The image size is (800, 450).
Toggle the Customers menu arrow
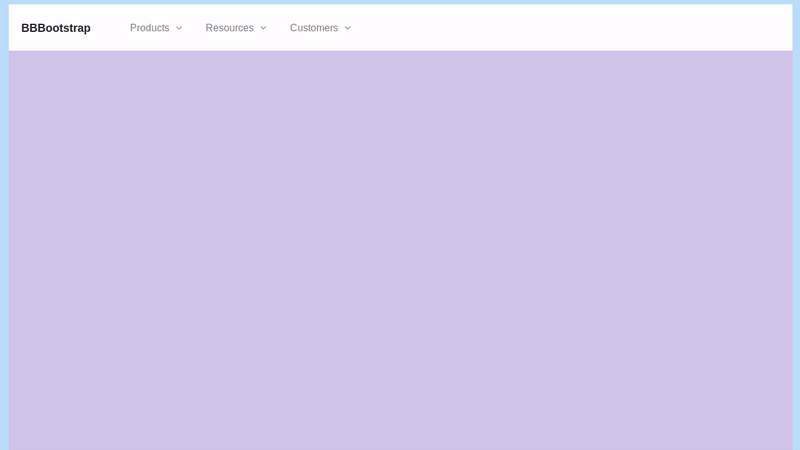click(x=347, y=28)
